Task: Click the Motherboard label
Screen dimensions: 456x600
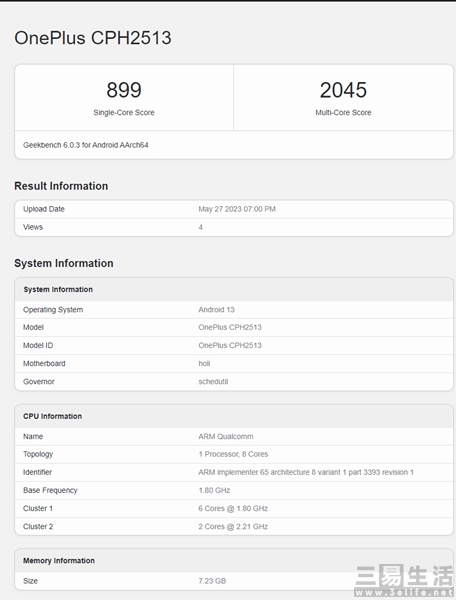Action: click(44, 364)
